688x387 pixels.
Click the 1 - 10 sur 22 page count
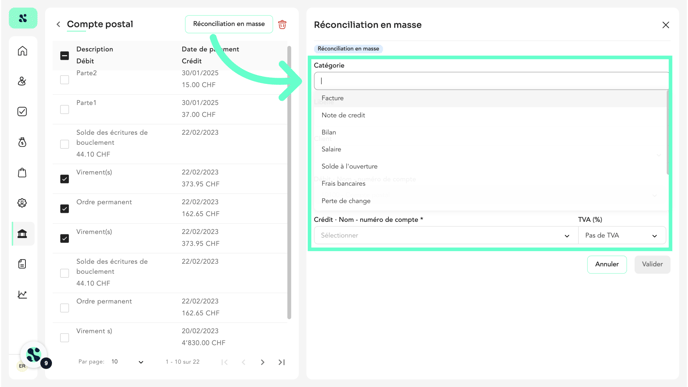[x=183, y=362]
